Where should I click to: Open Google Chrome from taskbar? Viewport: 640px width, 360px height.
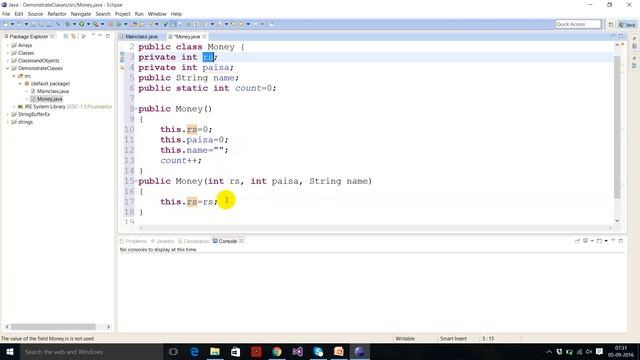pos(277,352)
